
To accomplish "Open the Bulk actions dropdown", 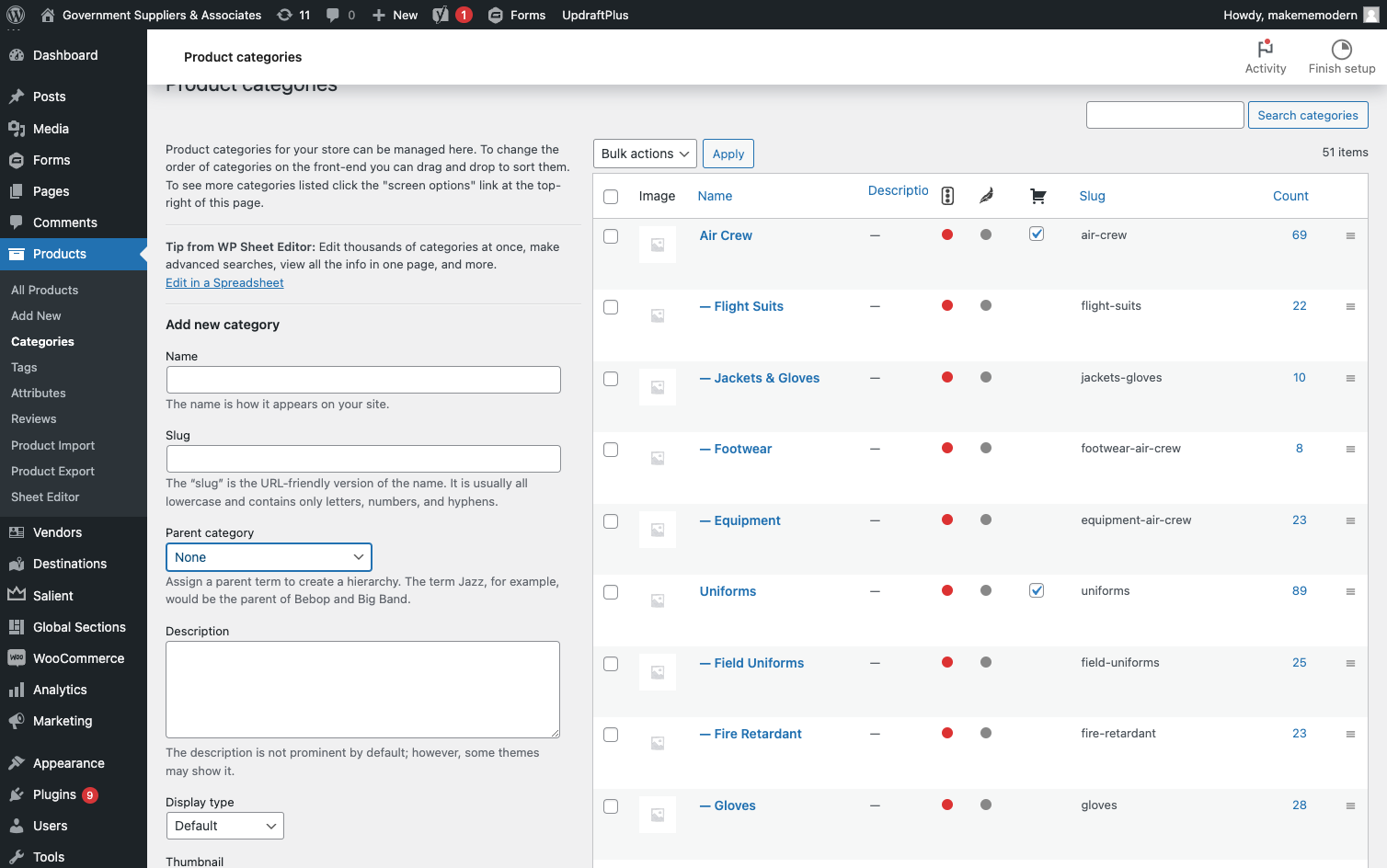I will pyautogui.click(x=645, y=154).
